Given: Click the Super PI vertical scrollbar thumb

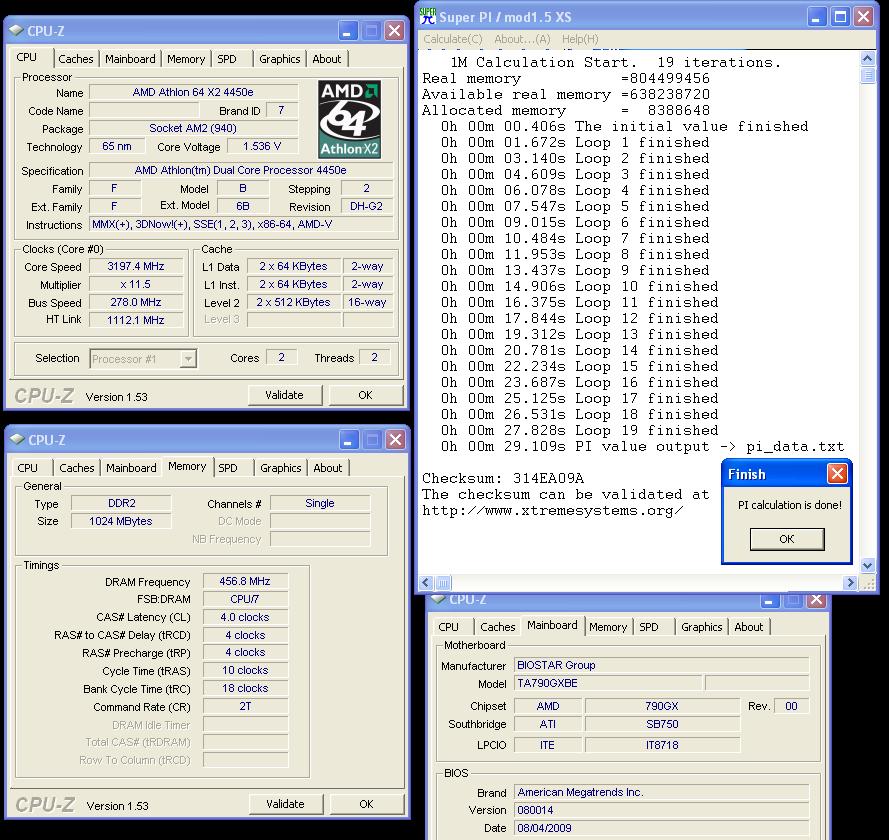Looking at the screenshot, I should tap(867, 75).
